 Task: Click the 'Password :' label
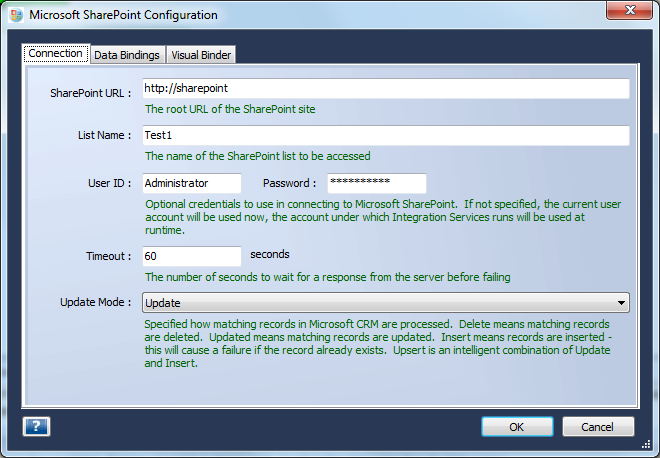pyautogui.click(x=290, y=183)
